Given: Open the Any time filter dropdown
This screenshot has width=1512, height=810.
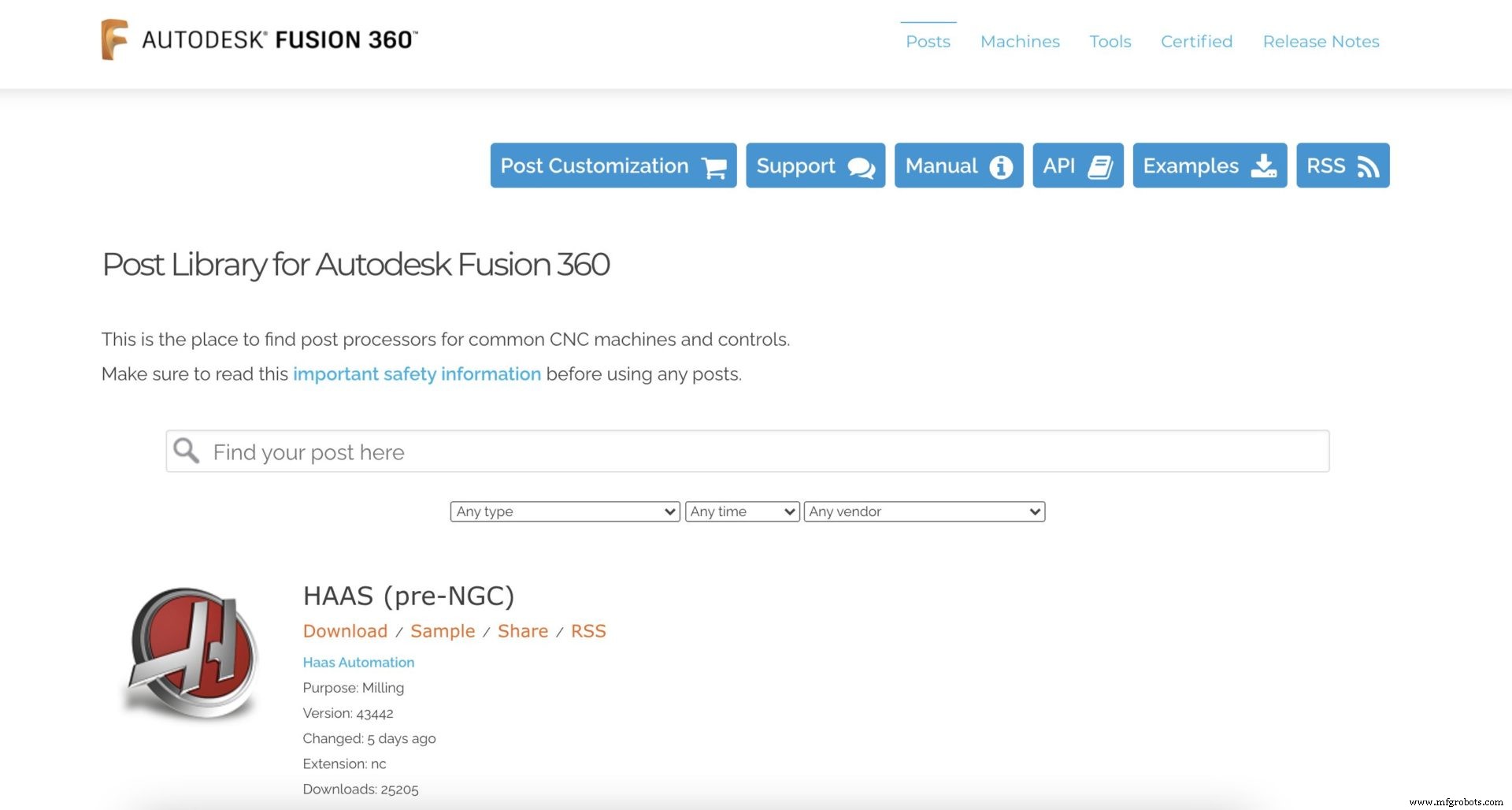Looking at the screenshot, I should pos(742,511).
